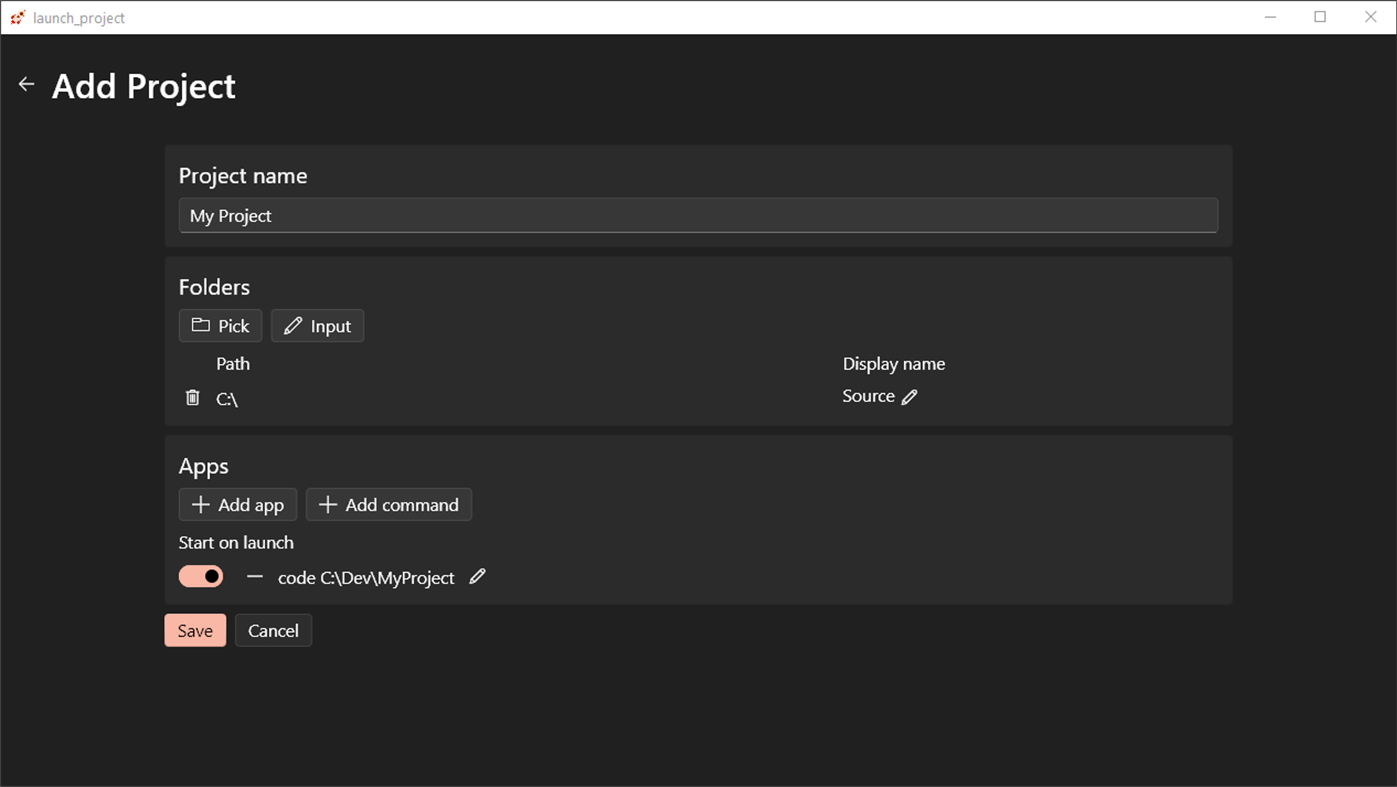Click the launch_project app icon in title bar
1397x787 pixels.
click(17, 17)
